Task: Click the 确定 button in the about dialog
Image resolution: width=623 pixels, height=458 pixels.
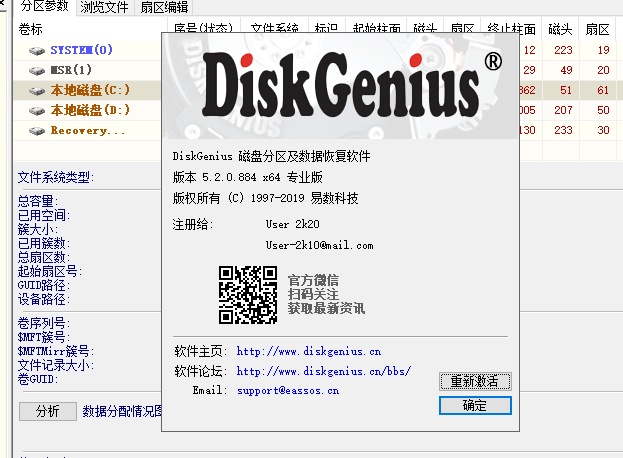Action: tap(475, 405)
